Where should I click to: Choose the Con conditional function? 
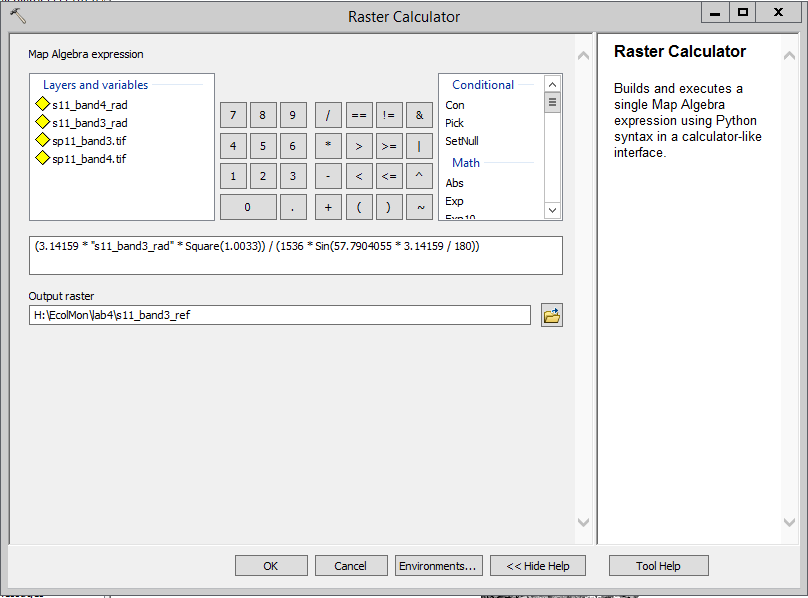point(454,105)
